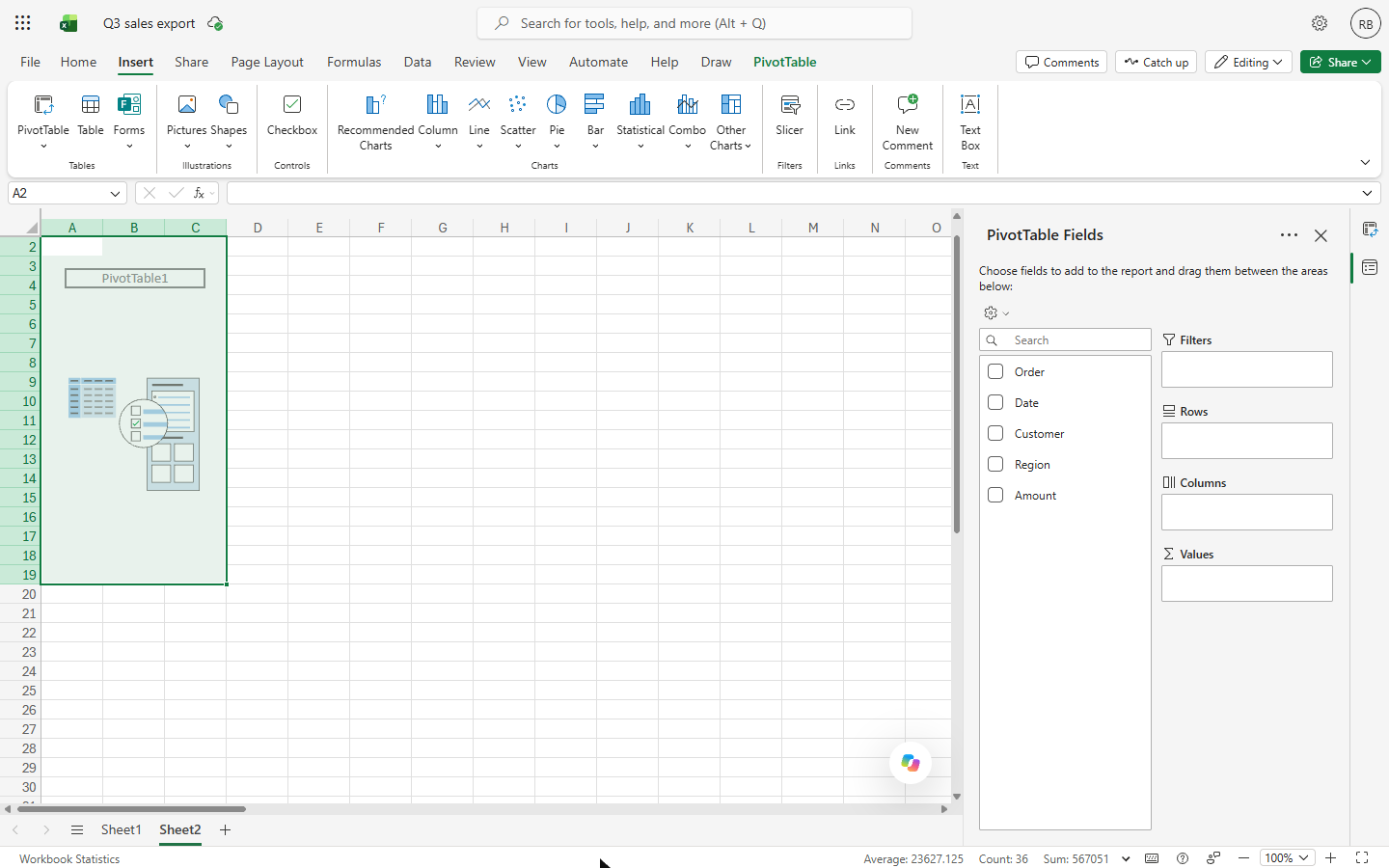
Task: Open Recommended Charts
Action: [x=375, y=122]
